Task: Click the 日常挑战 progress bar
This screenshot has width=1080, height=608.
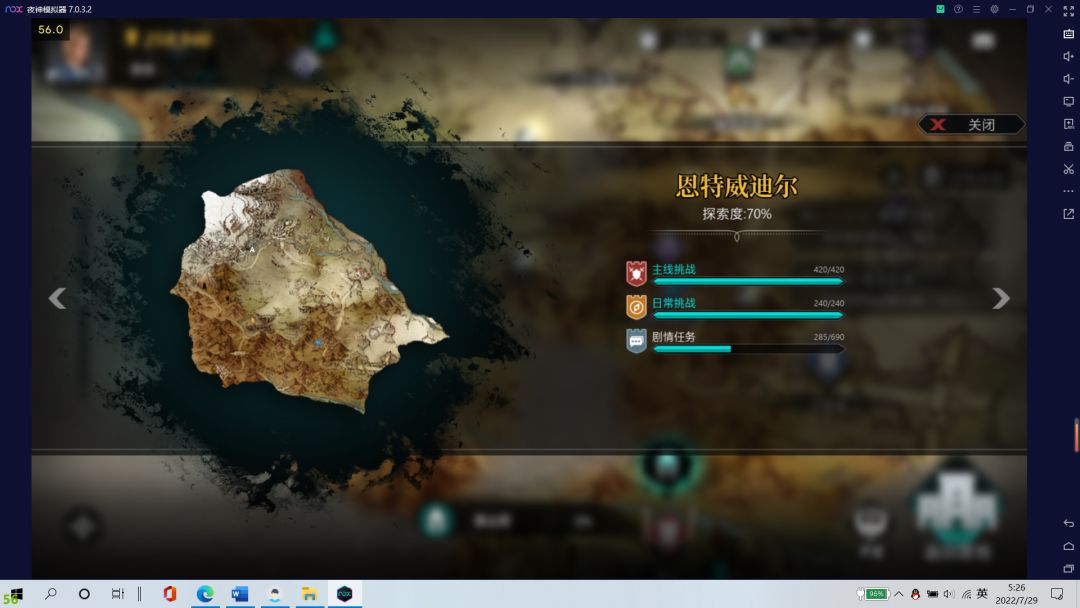Action: point(748,315)
